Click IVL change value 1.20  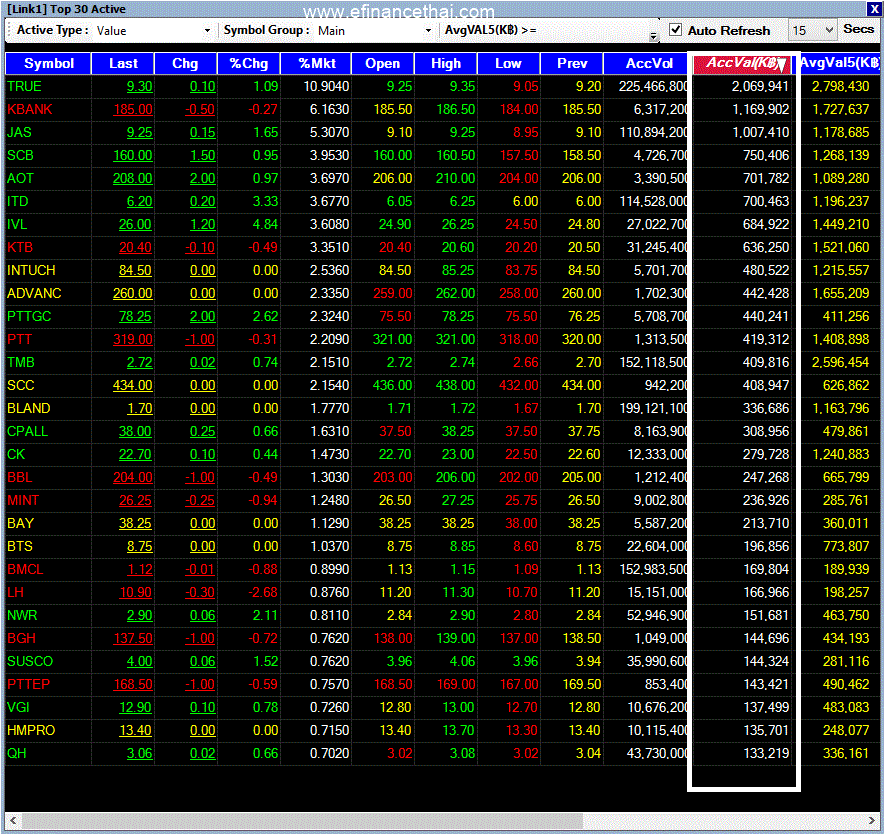click(203, 225)
